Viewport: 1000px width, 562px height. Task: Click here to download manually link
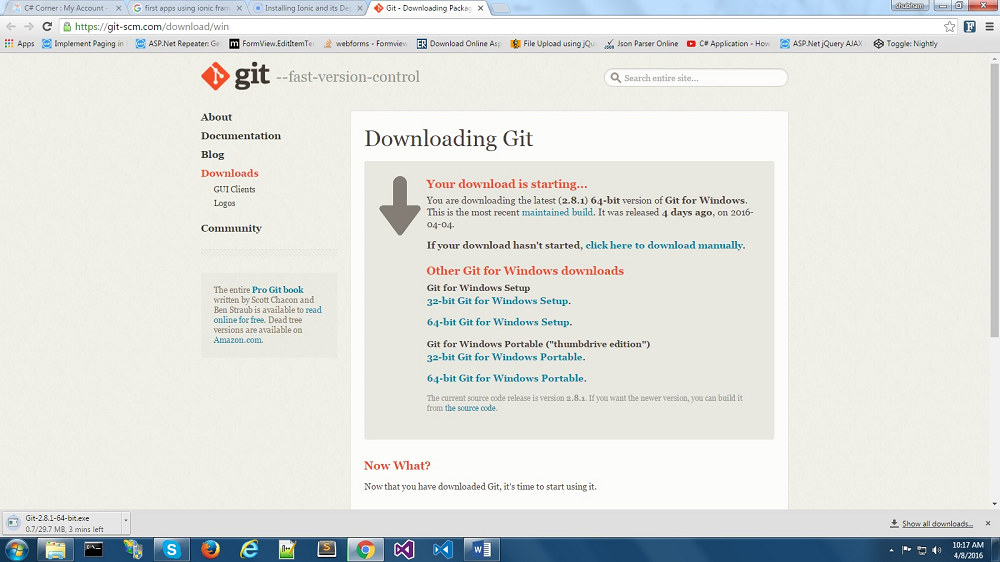(x=664, y=245)
